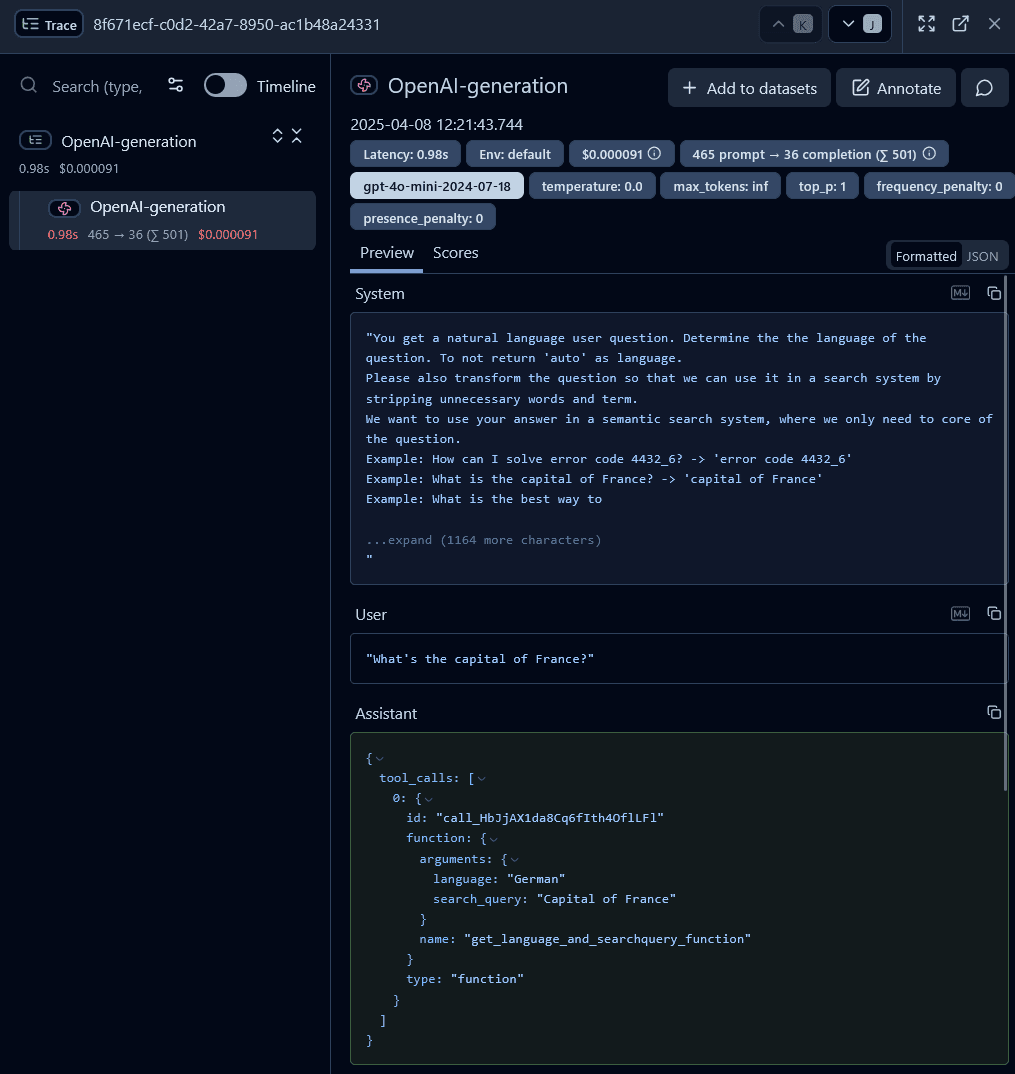Click the Annotate button
Screen dimensions: 1015x1074
click(895, 88)
